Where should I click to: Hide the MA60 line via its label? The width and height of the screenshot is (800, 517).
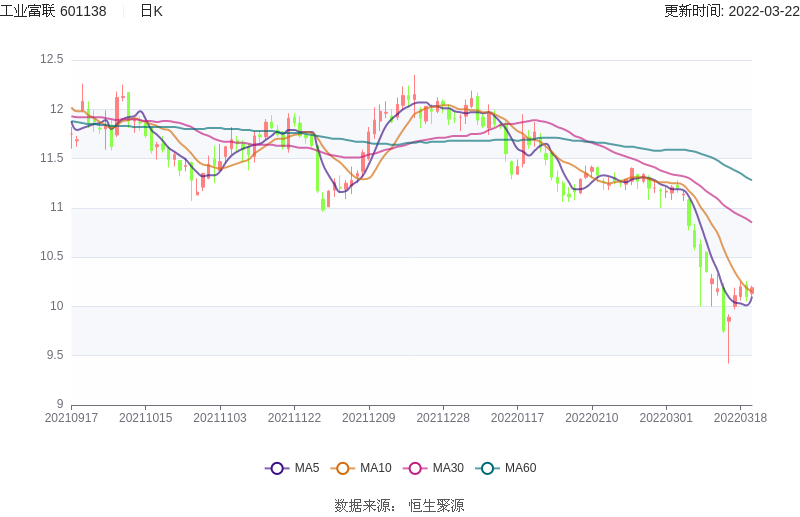[x=520, y=468]
